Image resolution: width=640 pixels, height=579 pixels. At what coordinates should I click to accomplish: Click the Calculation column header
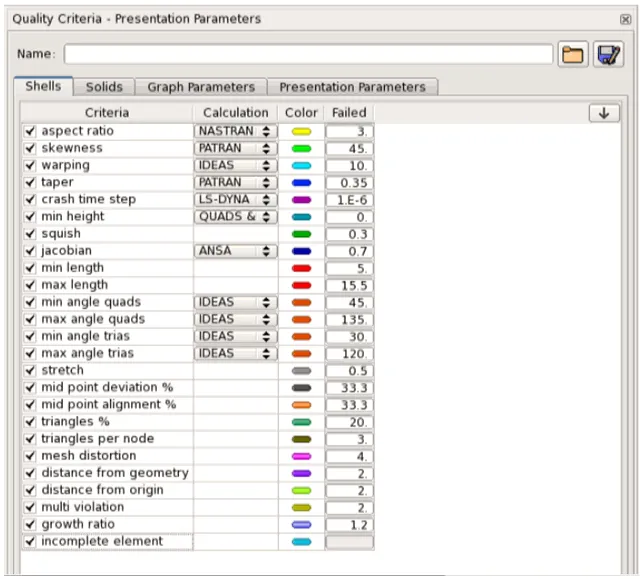(236, 113)
